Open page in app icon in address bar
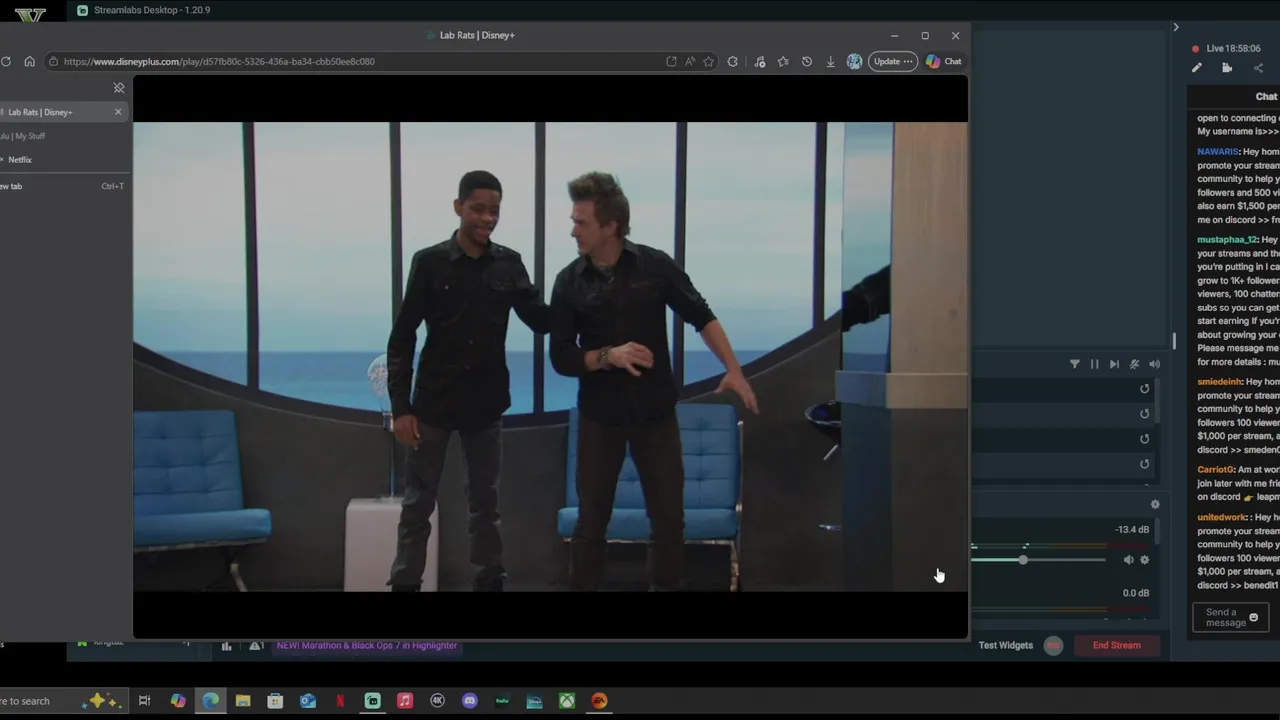 coord(671,61)
